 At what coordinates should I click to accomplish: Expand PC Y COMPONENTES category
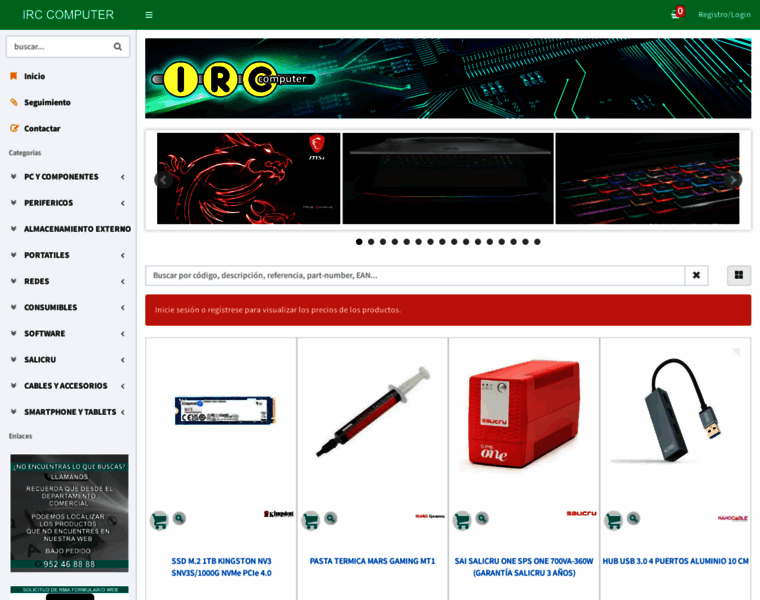[x=68, y=177]
